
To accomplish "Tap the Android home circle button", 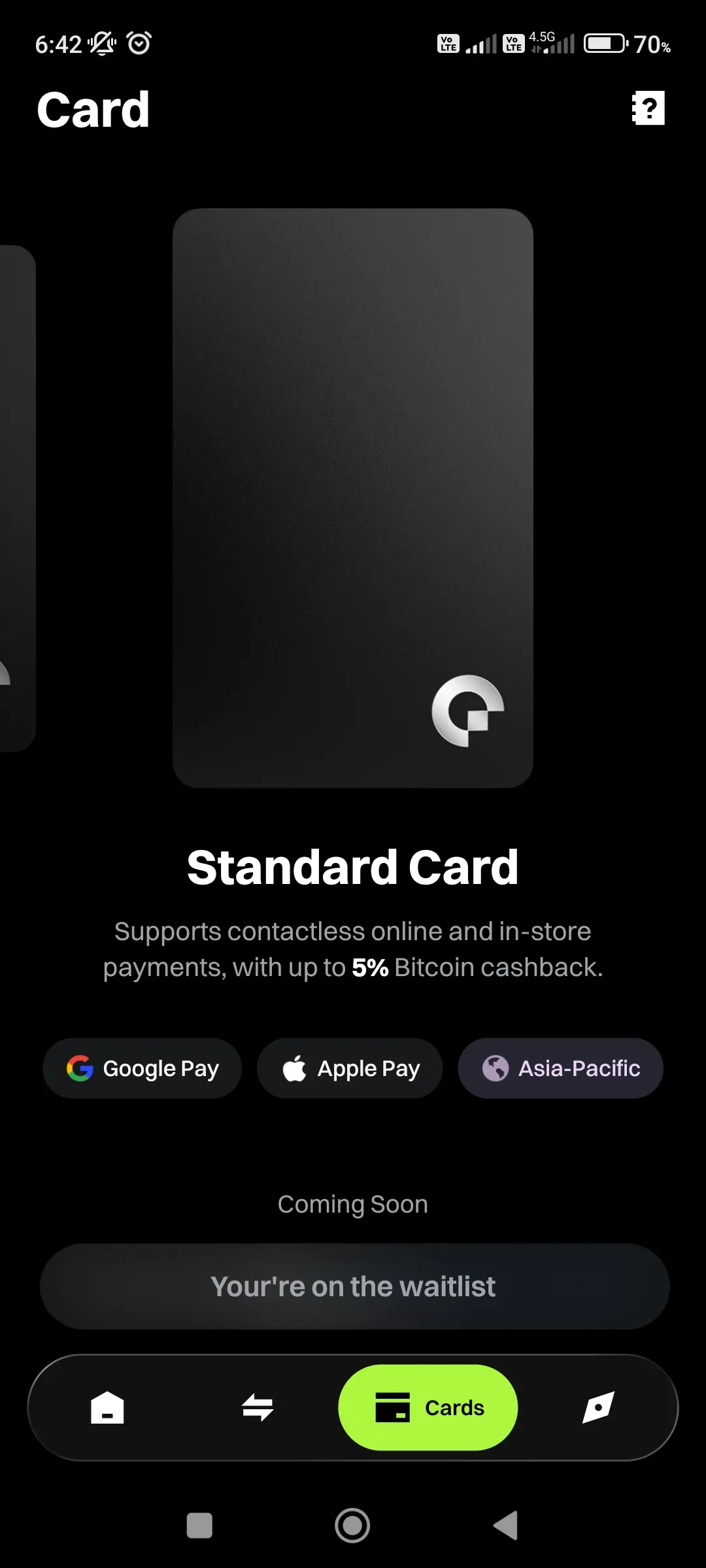I will pyautogui.click(x=352, y=1526).
